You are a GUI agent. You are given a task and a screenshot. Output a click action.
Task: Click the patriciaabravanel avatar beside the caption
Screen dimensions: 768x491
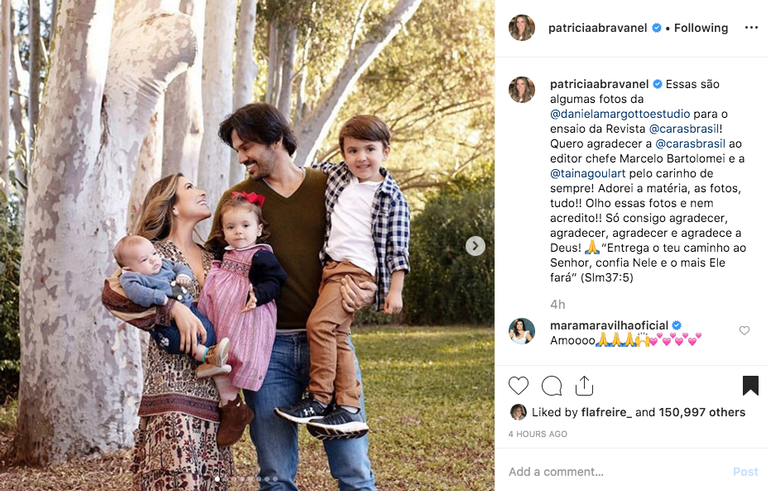pos(522,90)
